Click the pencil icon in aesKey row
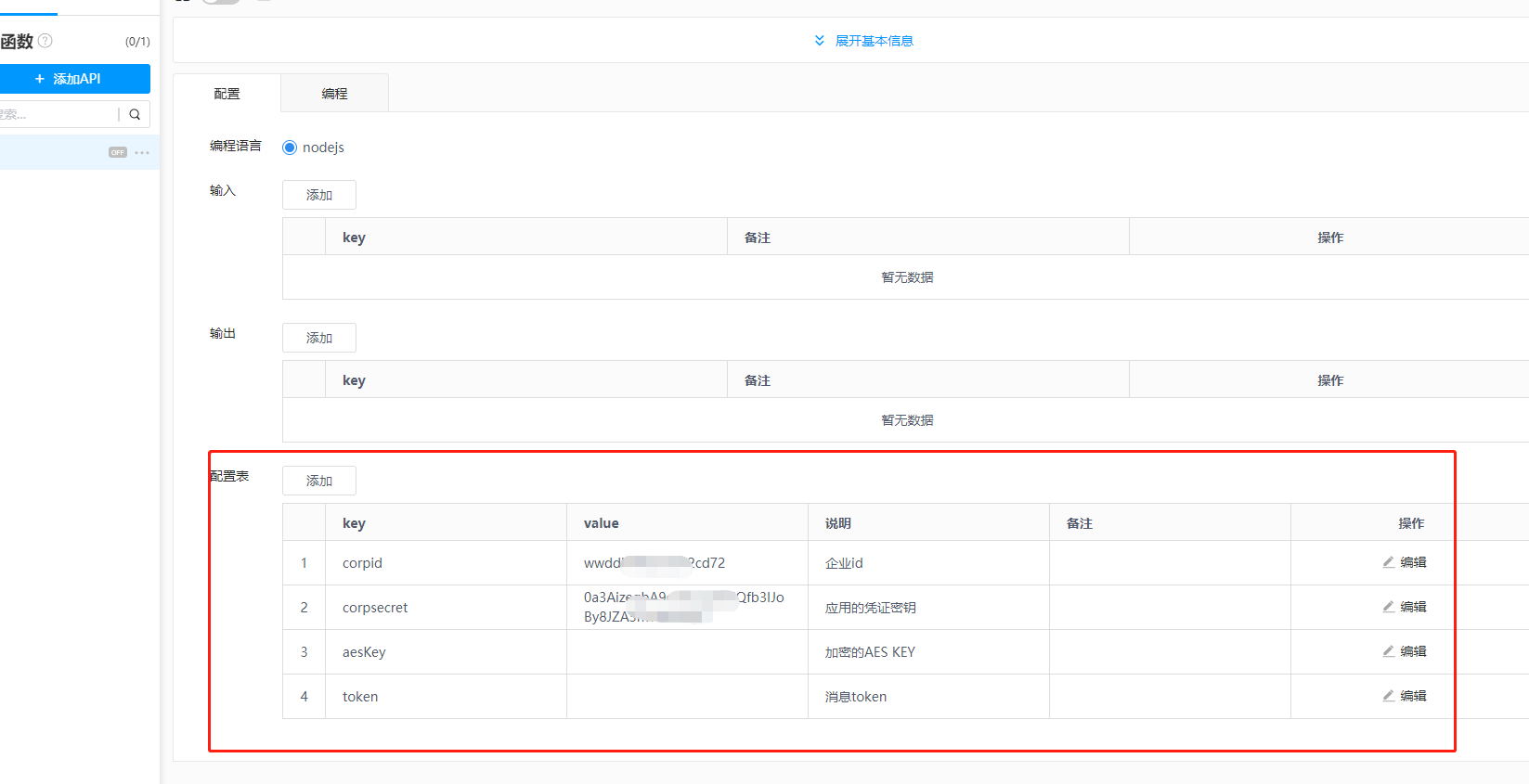The width and height of the screenshot is (1529, 784). [1389, 651]
